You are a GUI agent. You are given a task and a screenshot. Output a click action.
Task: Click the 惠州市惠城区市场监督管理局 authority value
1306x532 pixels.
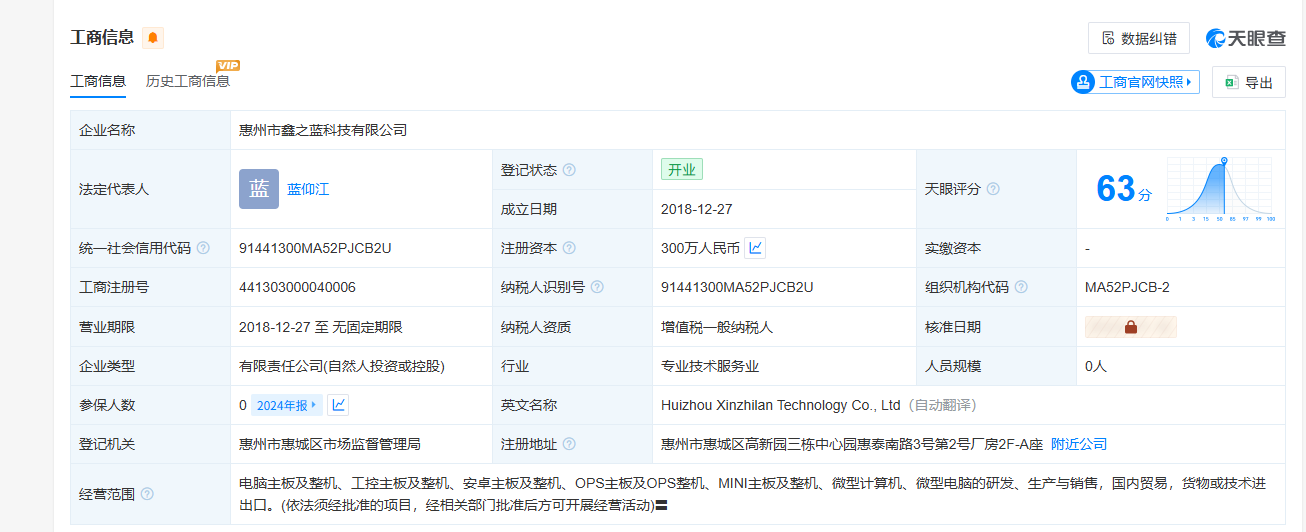[329, 444]
